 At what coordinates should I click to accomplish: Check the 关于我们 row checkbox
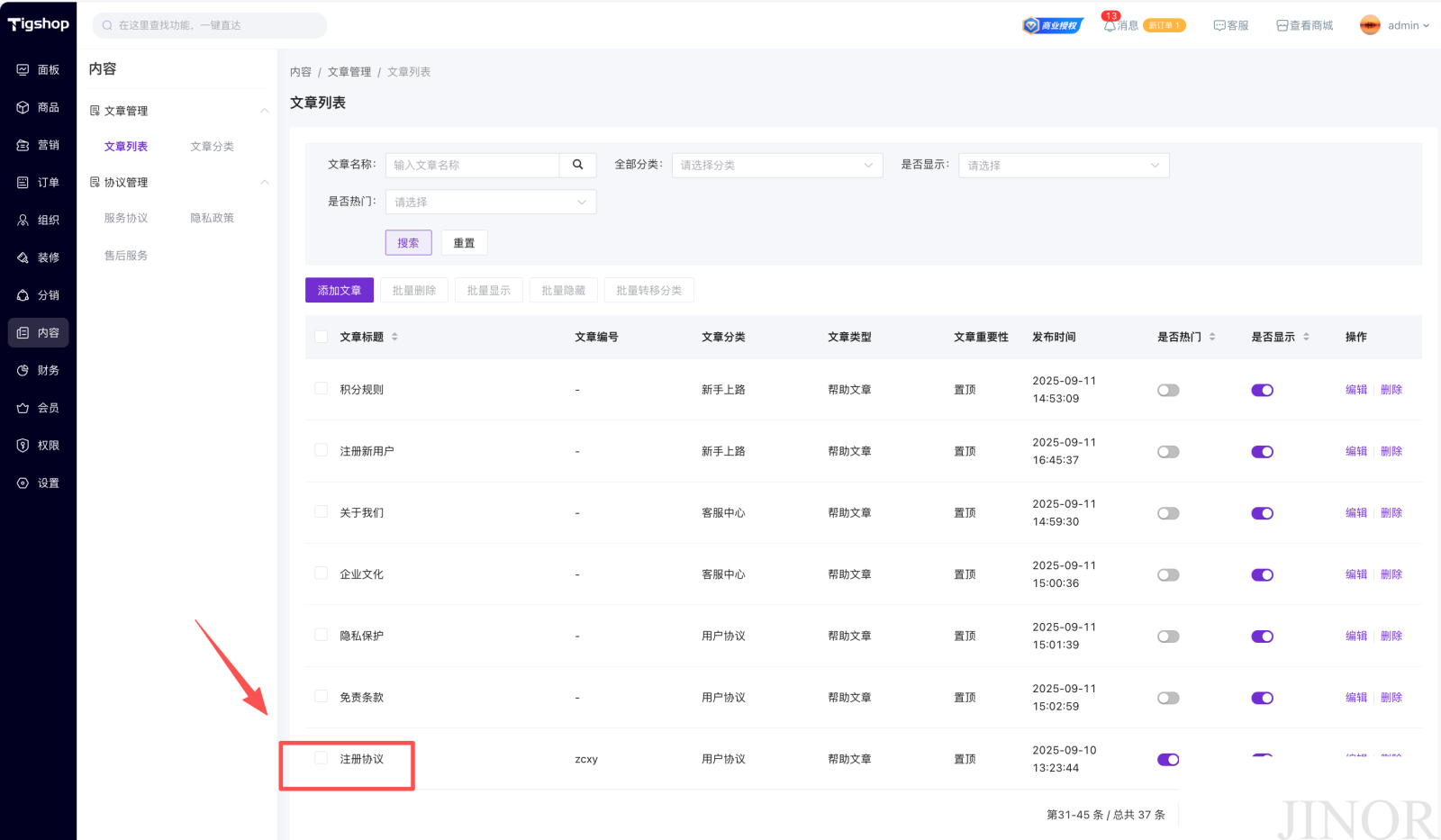pyautogui.click(x=321, y=511)
